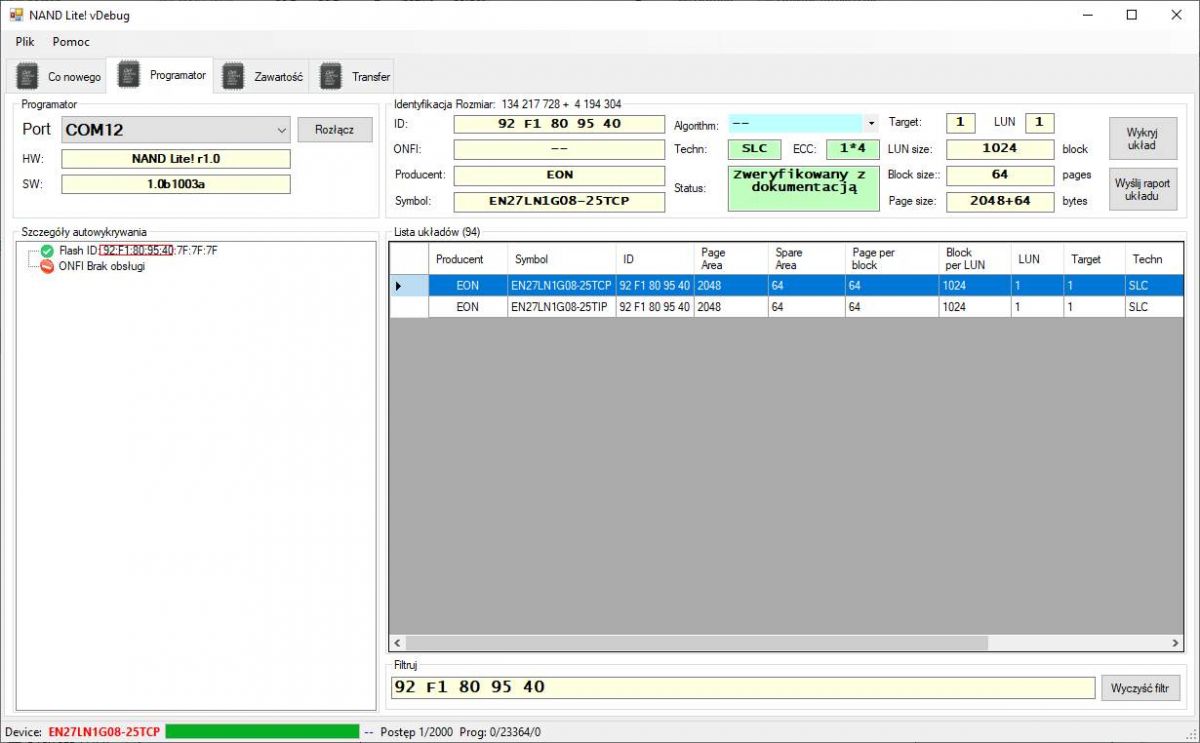Click the Rozłącz button
The width and height of the screenshot is (1200, 743).
(335, 130)
